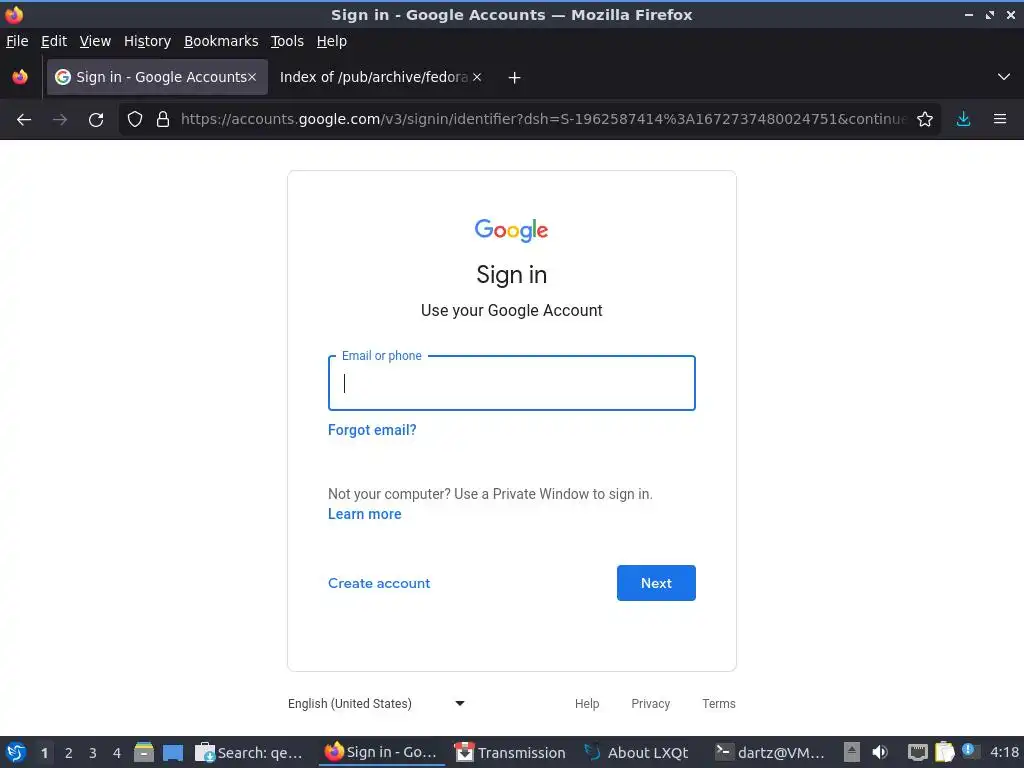Open the LXQt application menu
1024x768 pixels.
16,753
